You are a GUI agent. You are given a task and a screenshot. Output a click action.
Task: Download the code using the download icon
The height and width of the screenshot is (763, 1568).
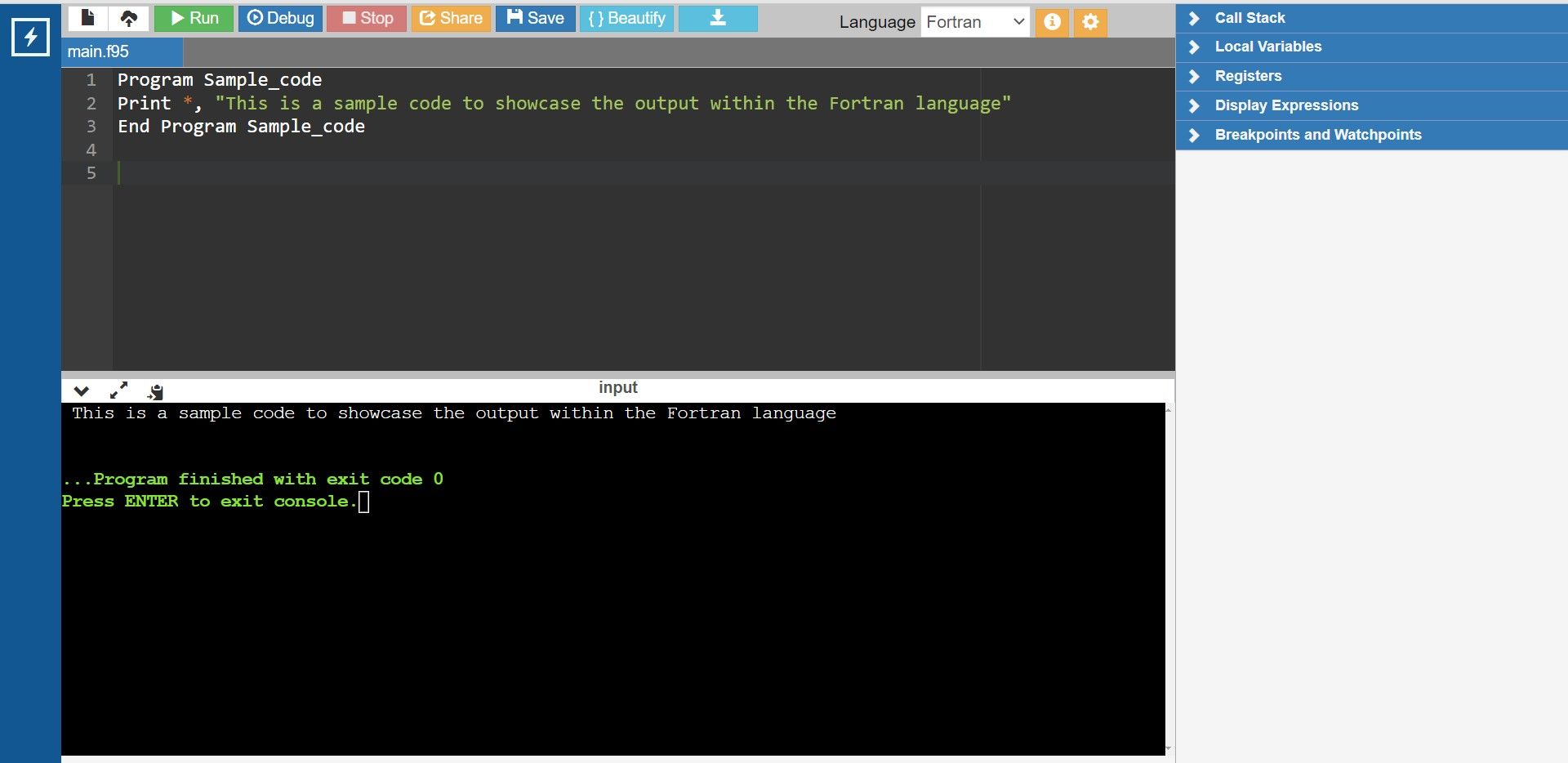pyautogui.click(x=717, y=17)
